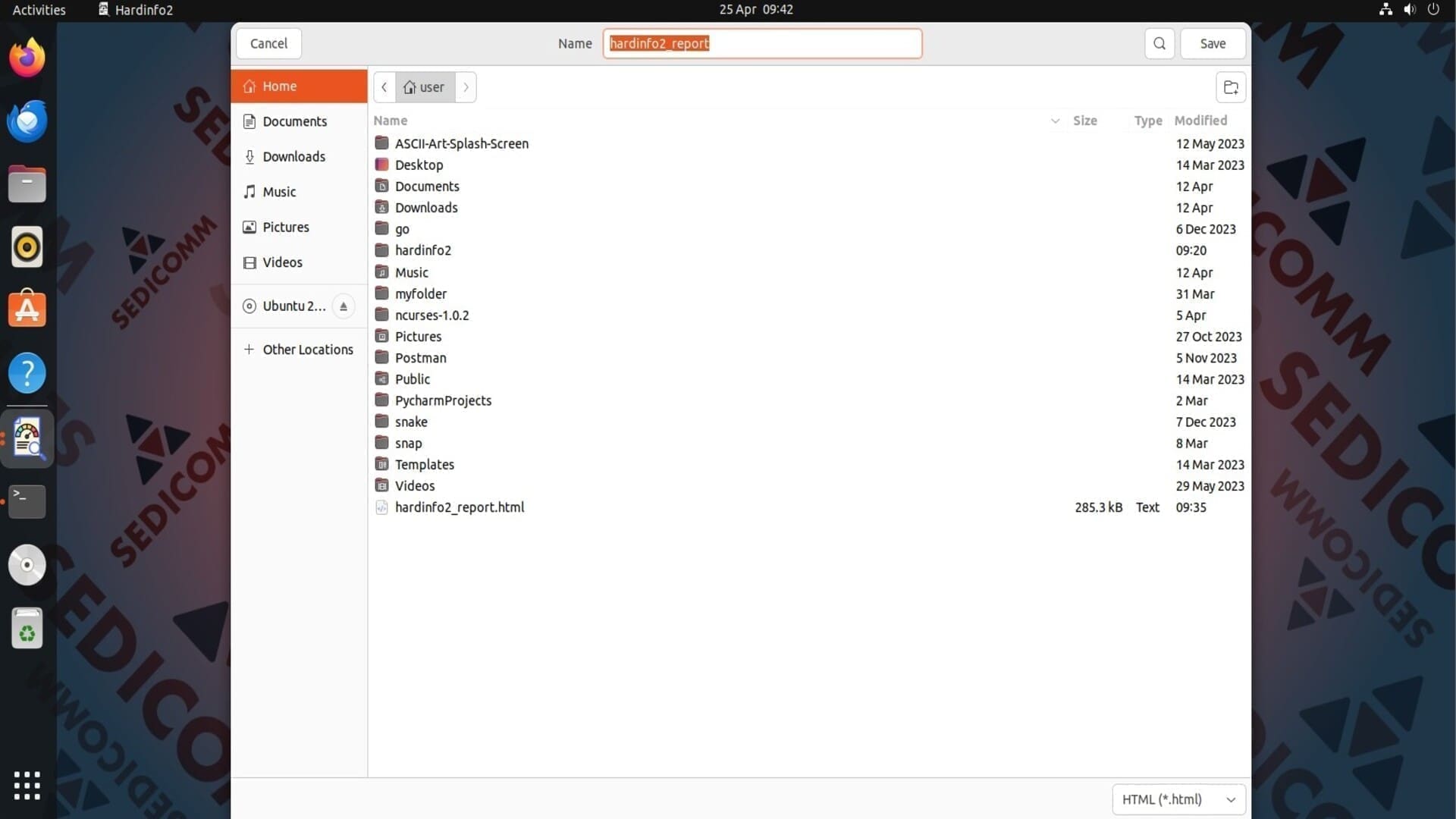Click the file Name input field
Screen dimensions: 1456x819
coord(761,43)
